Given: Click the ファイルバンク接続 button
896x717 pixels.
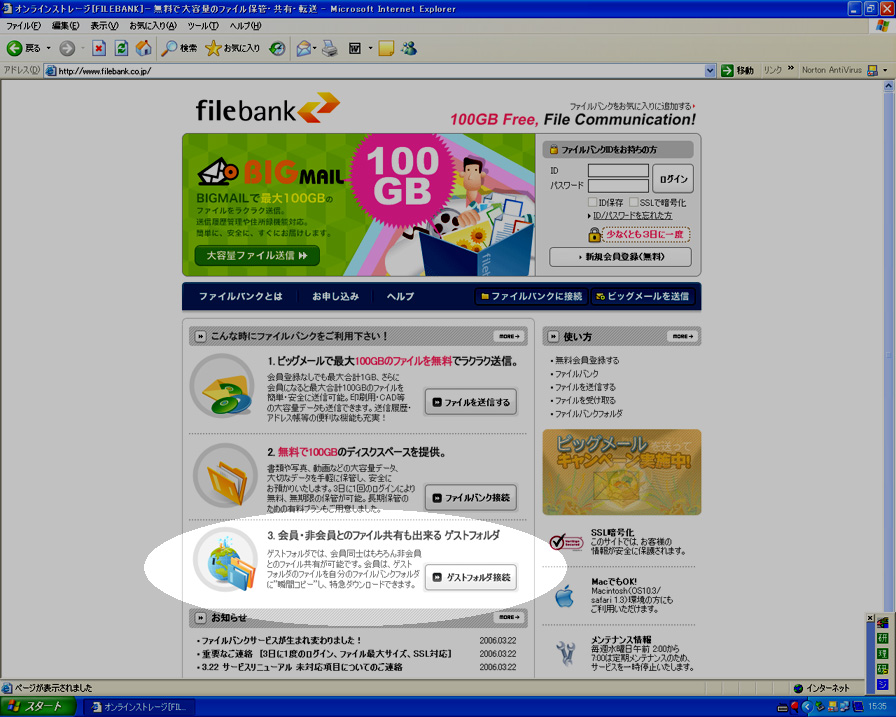Looking at the screenshot, I should coord(471,498).
